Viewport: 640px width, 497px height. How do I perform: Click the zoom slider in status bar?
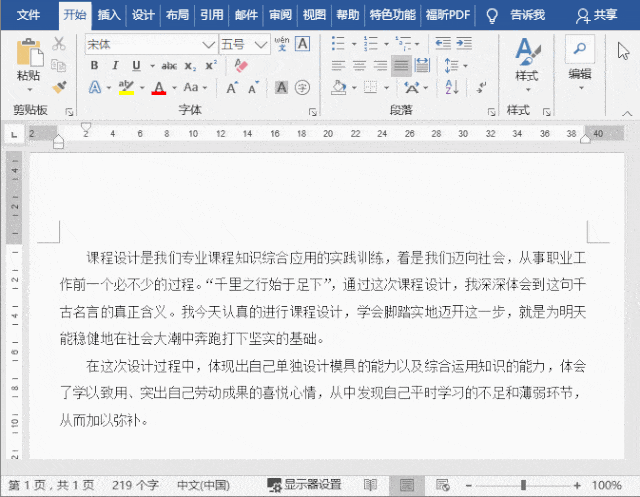coord(523,485)
